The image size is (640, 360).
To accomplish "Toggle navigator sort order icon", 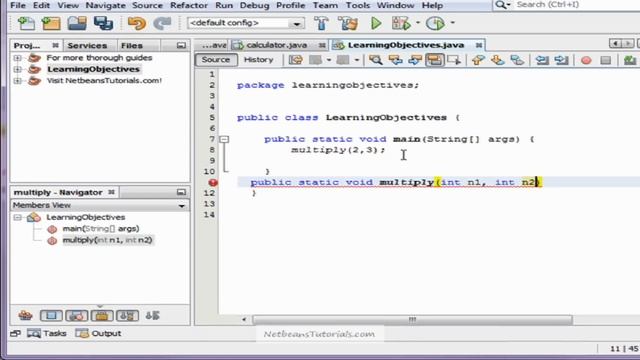I will pyautogui.click(x=153, y=315).
